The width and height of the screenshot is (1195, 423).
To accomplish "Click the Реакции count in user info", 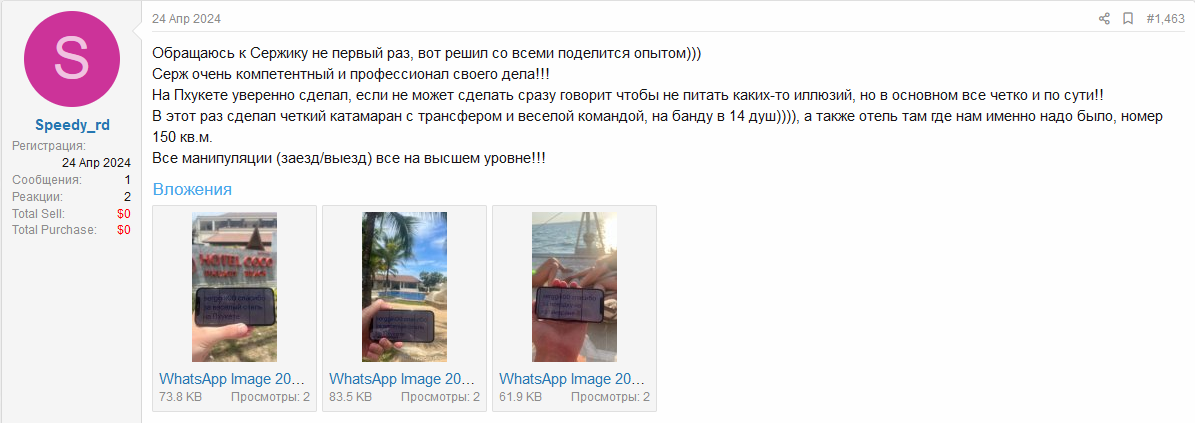I will pos(127,197).
